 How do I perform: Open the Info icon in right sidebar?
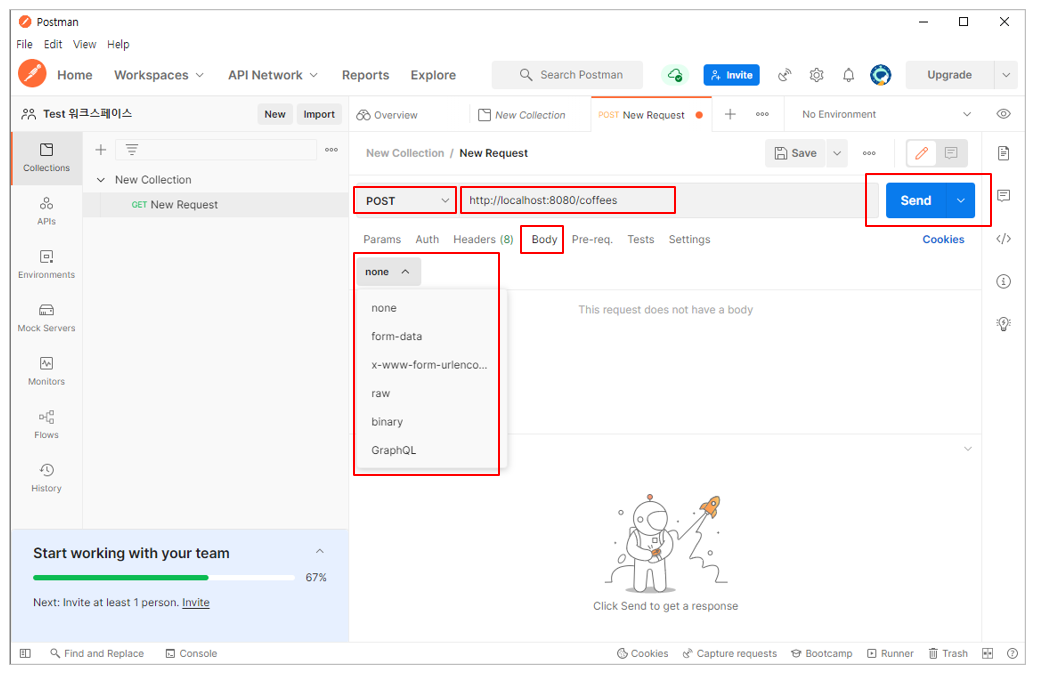[x=1003, y=282]
